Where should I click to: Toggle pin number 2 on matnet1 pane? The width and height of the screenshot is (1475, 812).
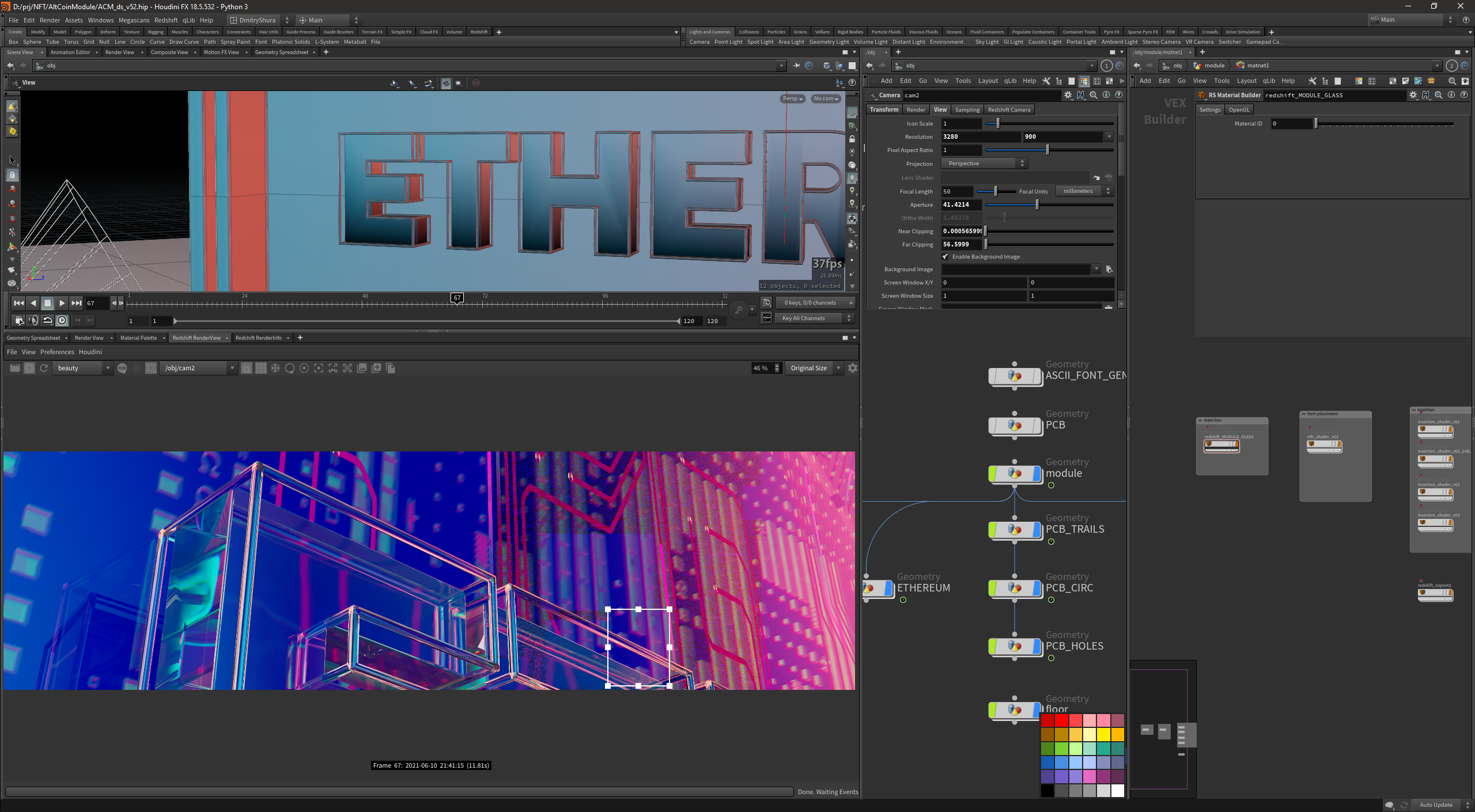tap(1452, 66)
